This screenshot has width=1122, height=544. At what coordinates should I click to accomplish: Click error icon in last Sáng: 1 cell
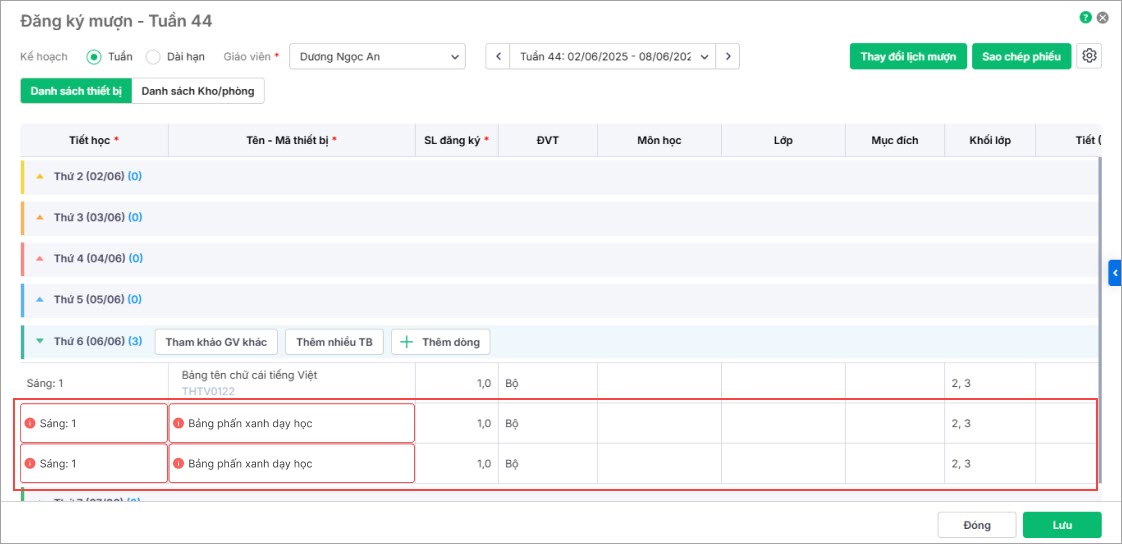click(x=30, y=464)
